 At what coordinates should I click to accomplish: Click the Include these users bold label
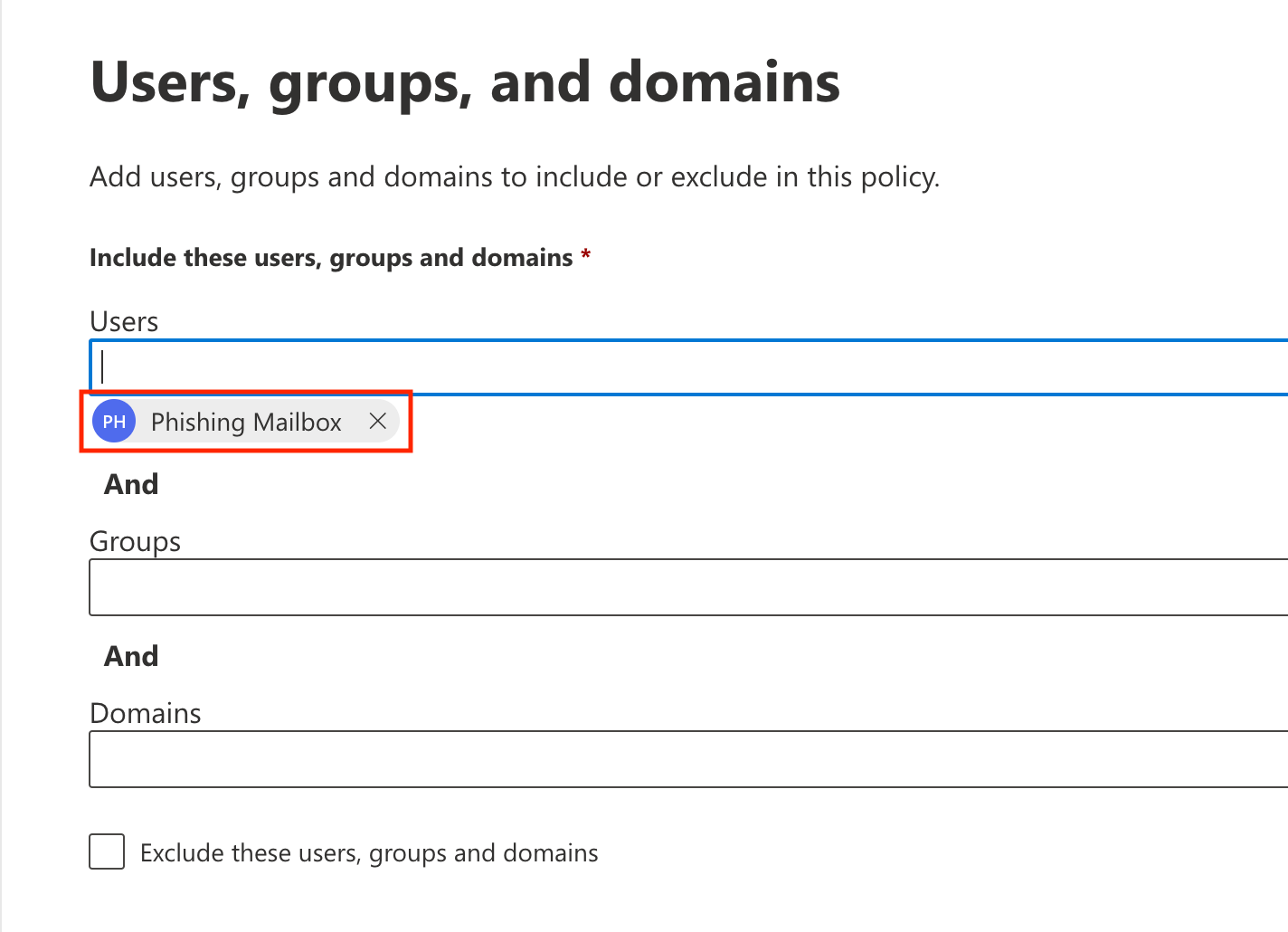click(x=331, y=258)
